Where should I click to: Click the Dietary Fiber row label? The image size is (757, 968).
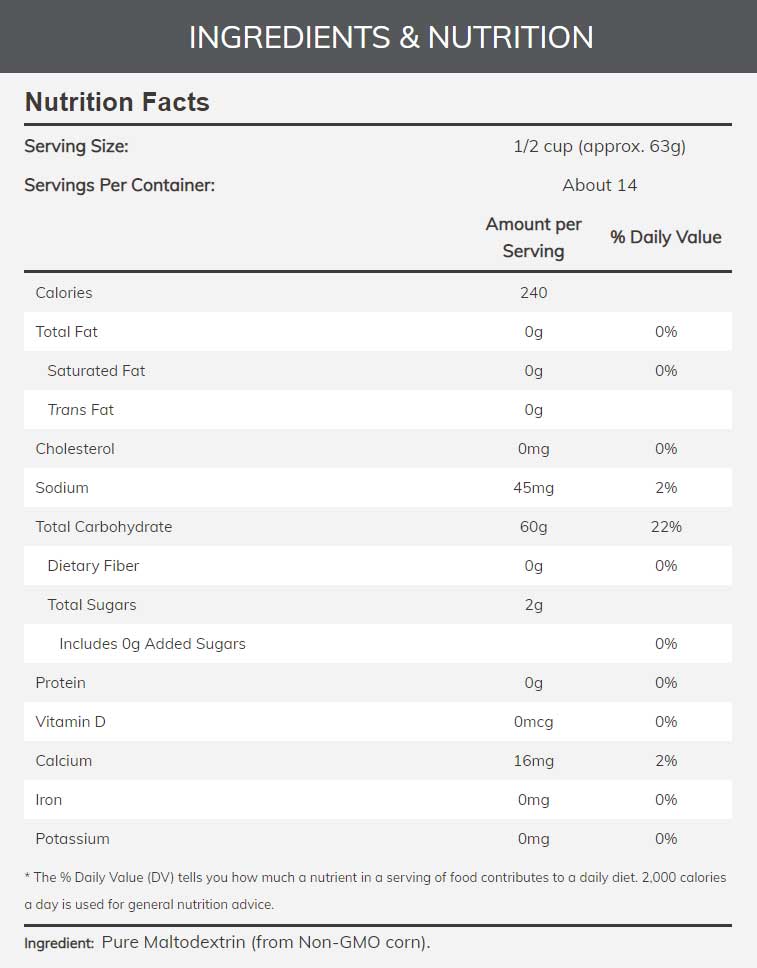pyautogui.click(x=93, y=566)
